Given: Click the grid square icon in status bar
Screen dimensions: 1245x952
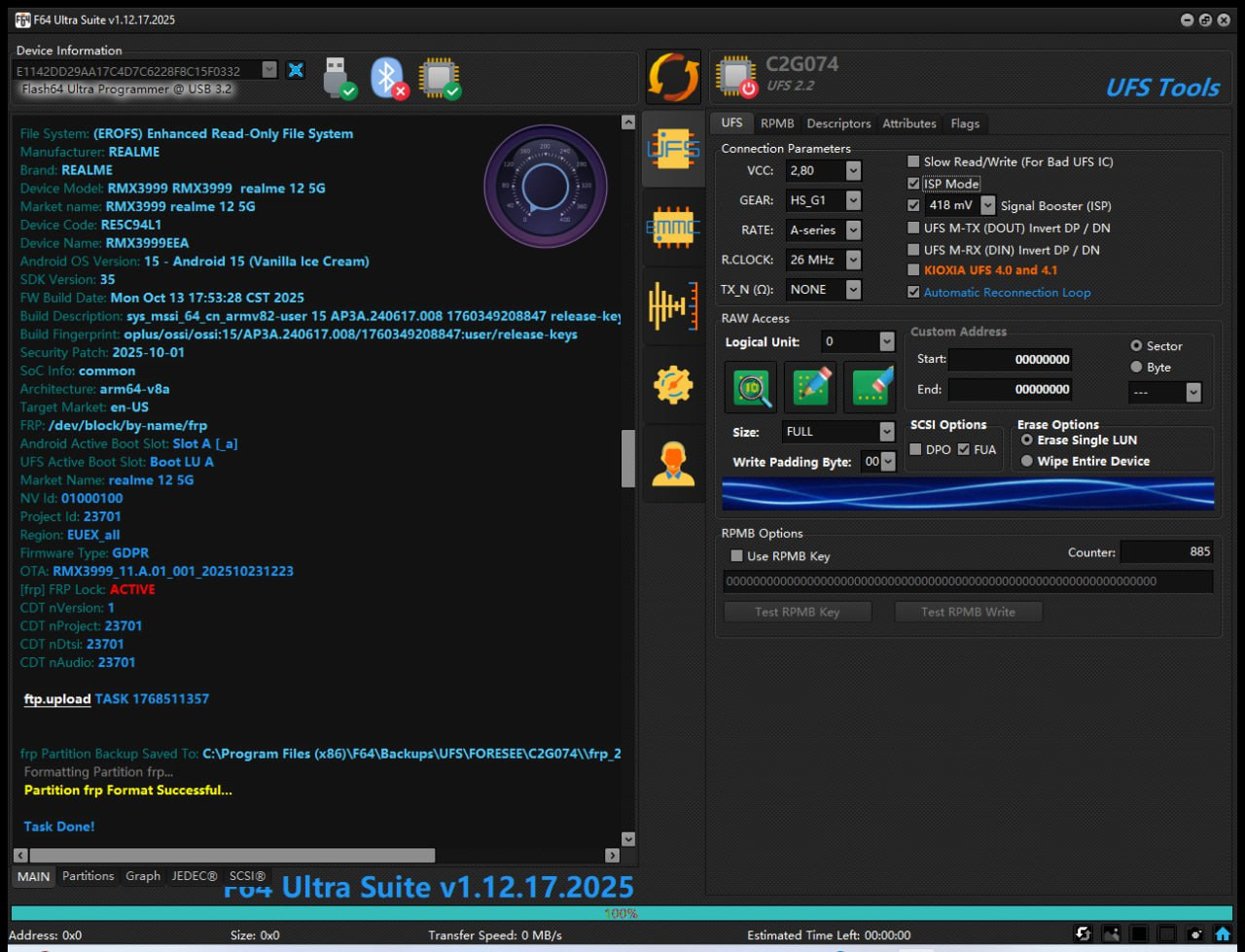Looking at the screenshot, I should 1167,934.
